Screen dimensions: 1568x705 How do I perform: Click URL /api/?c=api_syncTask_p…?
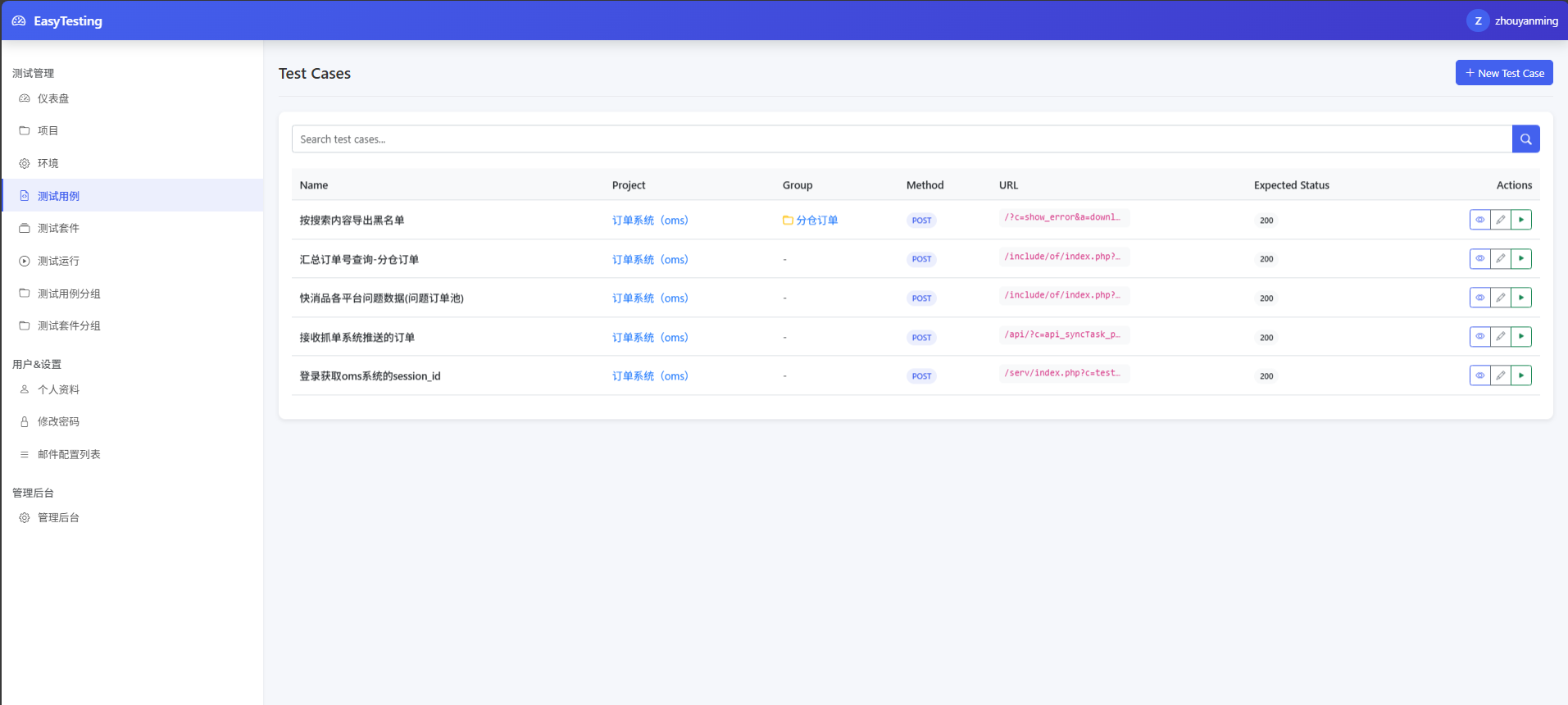(1063, 334)
